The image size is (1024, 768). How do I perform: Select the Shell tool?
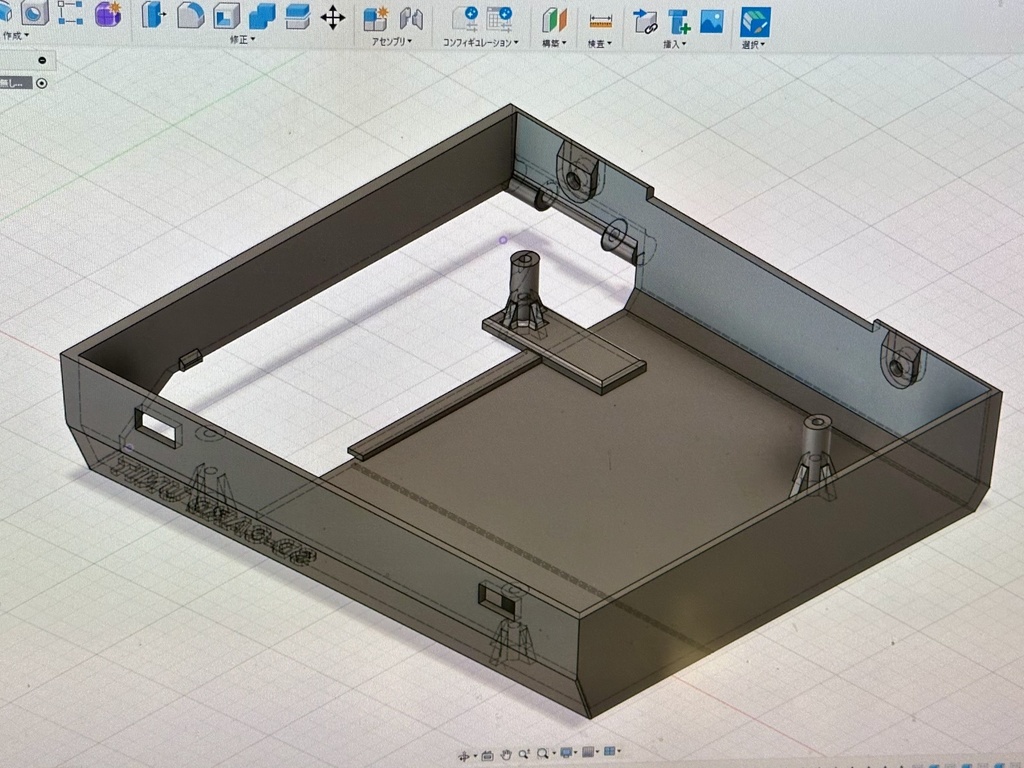point(226,15)
